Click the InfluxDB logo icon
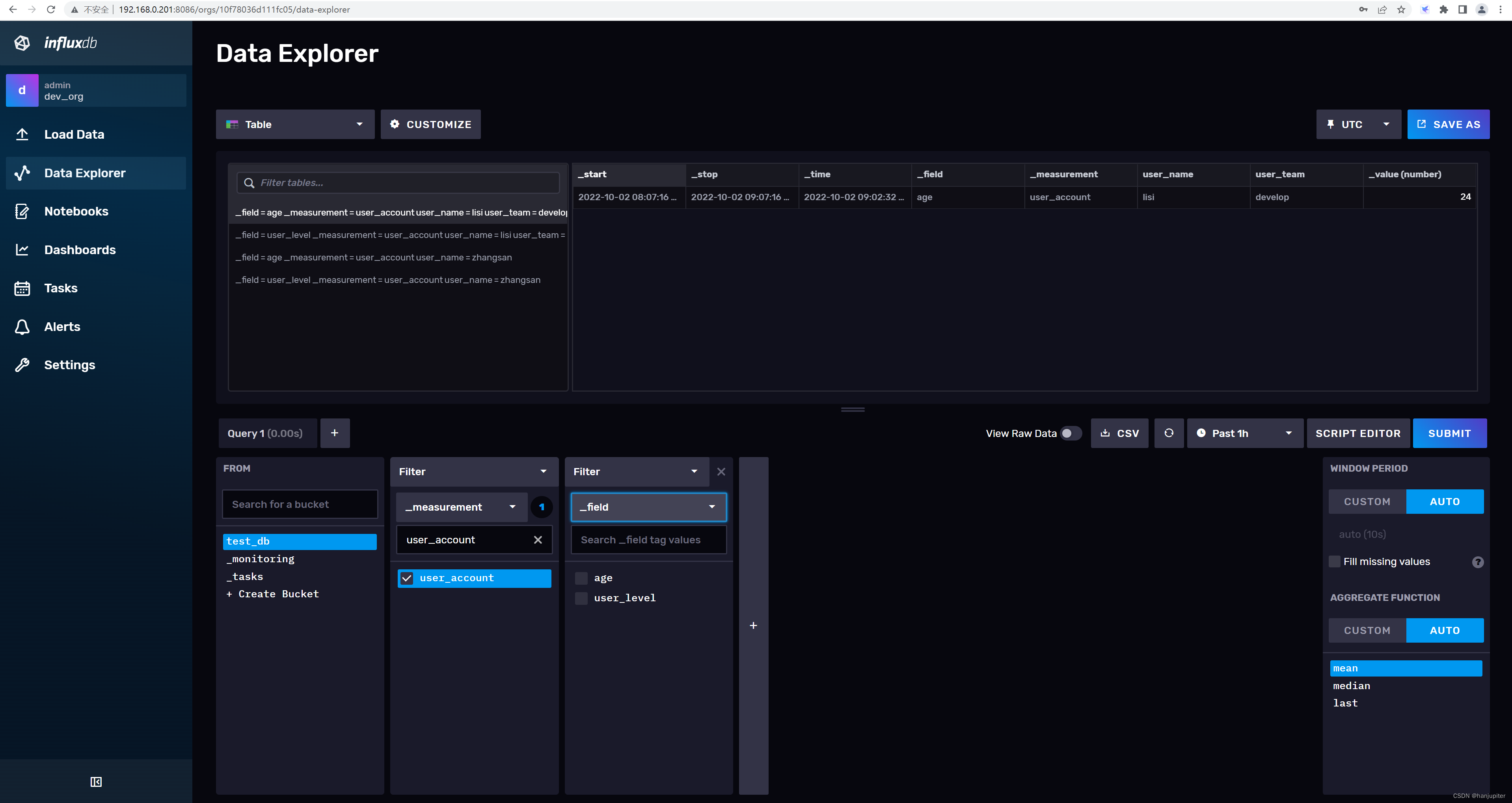Screen dimensions: 1512x803 (x=22, y=43)
